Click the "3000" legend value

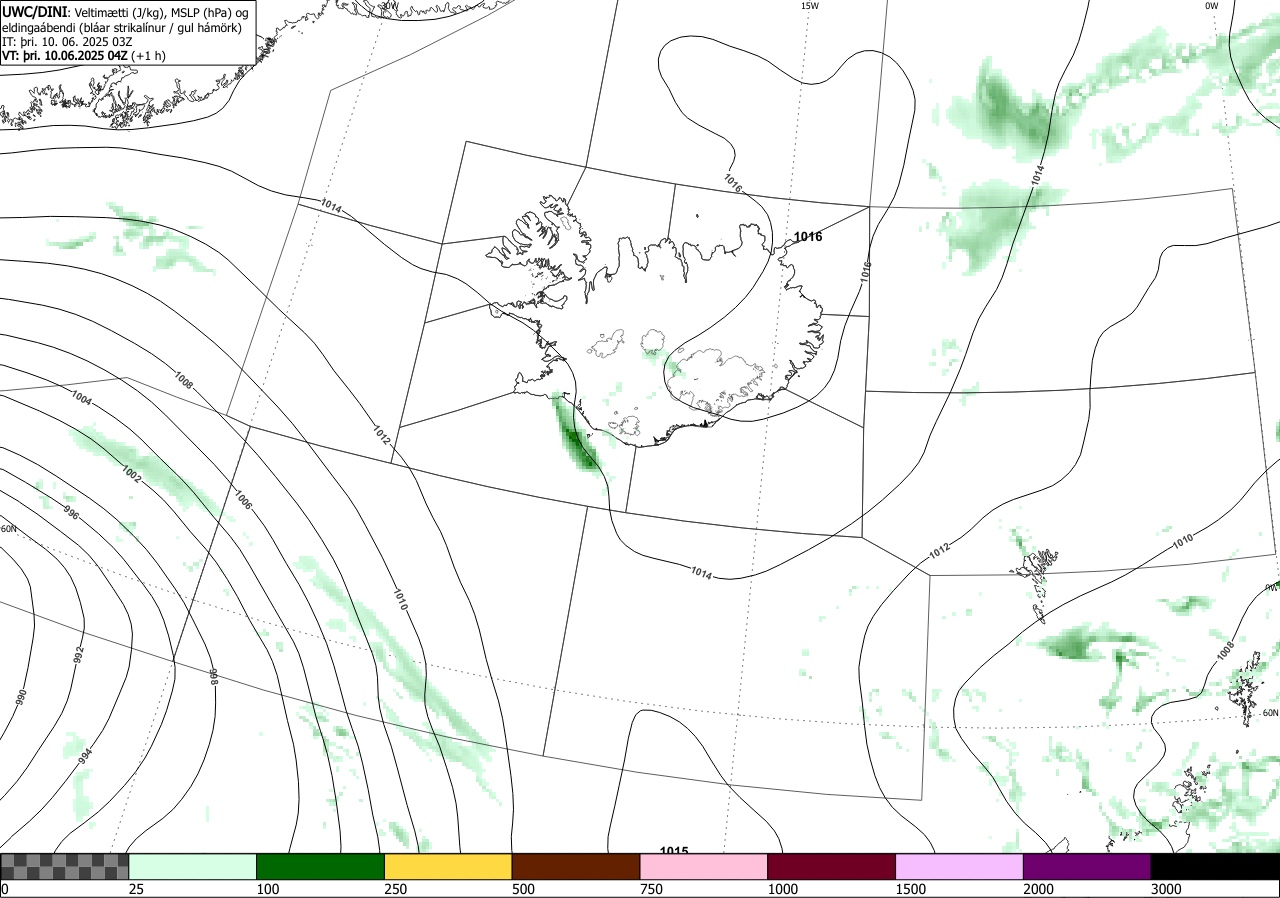(1167, 889)
